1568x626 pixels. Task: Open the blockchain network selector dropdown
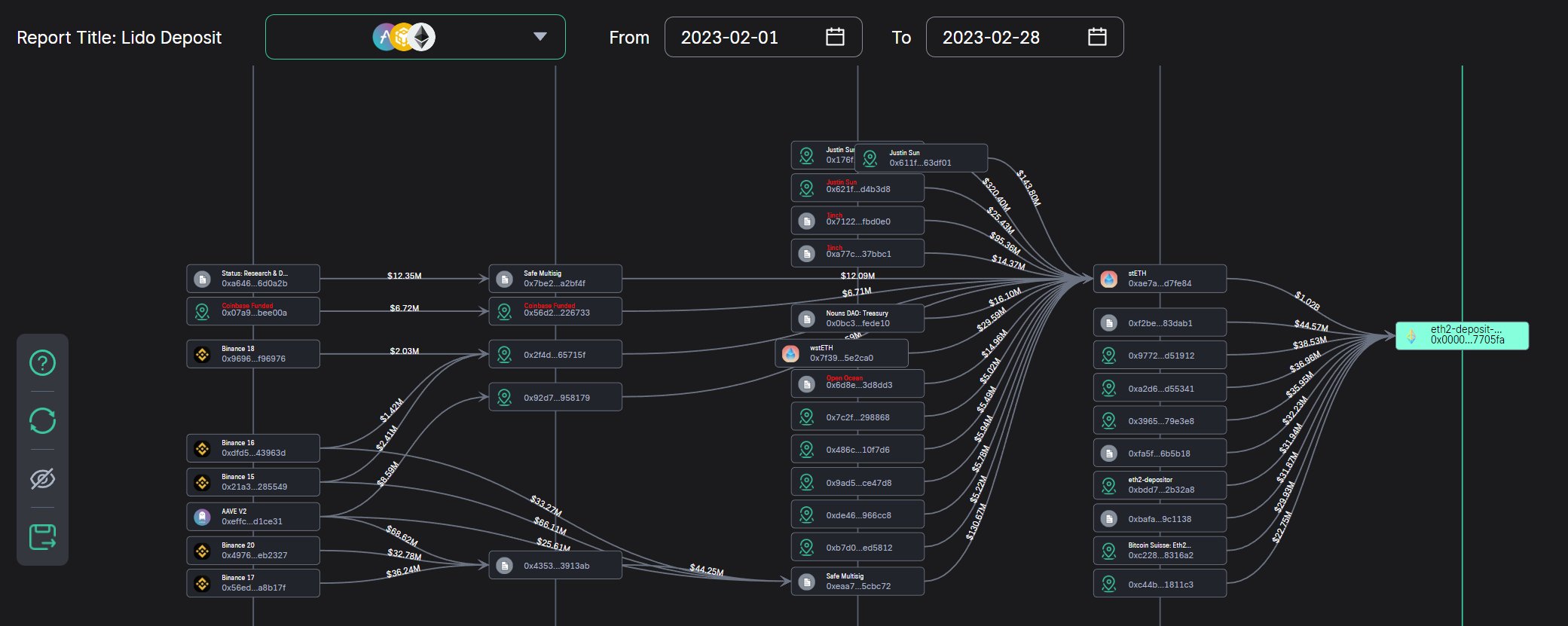pyautogui.click(x=539, y=37)
